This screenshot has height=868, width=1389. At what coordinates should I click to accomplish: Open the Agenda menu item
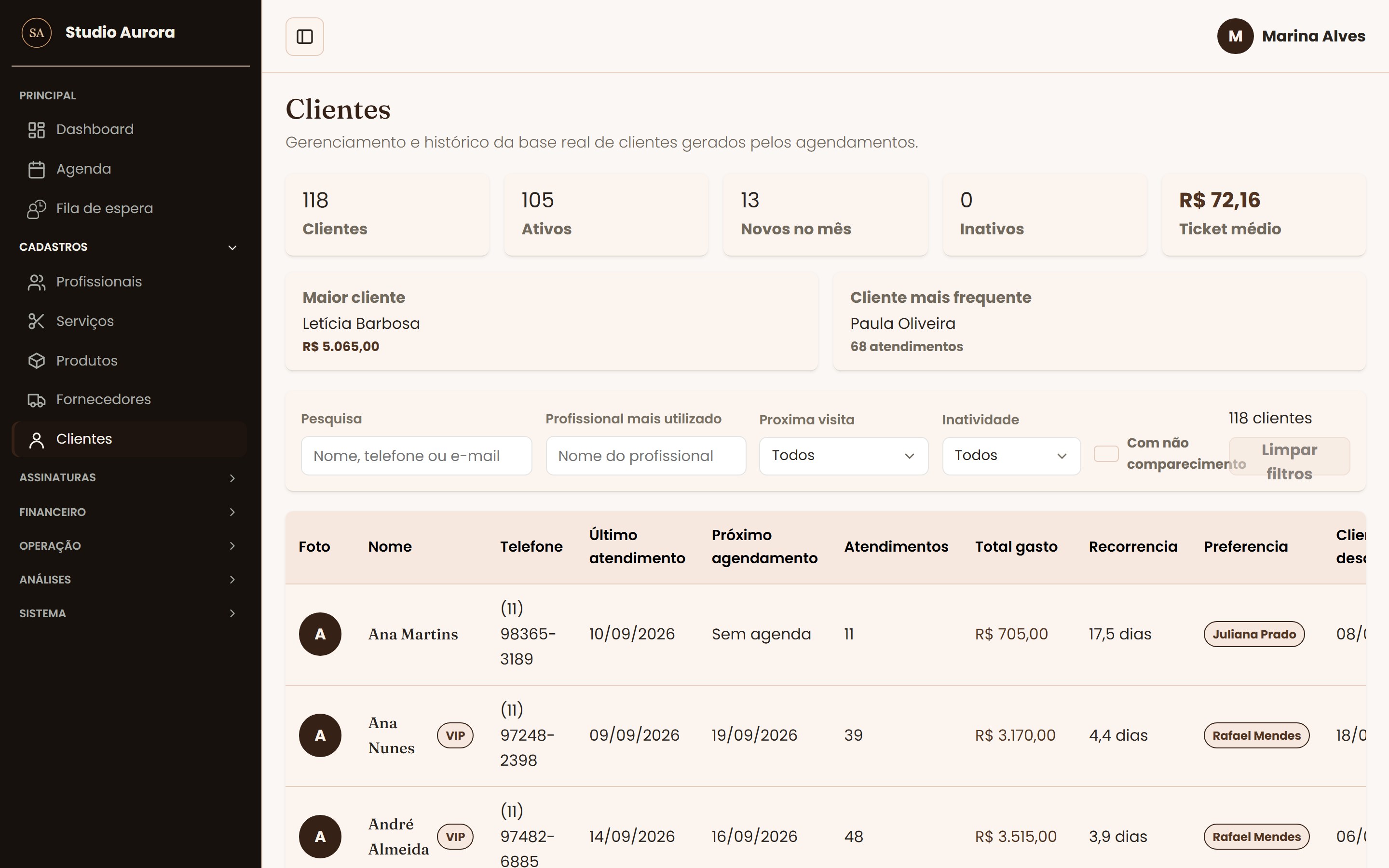(130, 169)
